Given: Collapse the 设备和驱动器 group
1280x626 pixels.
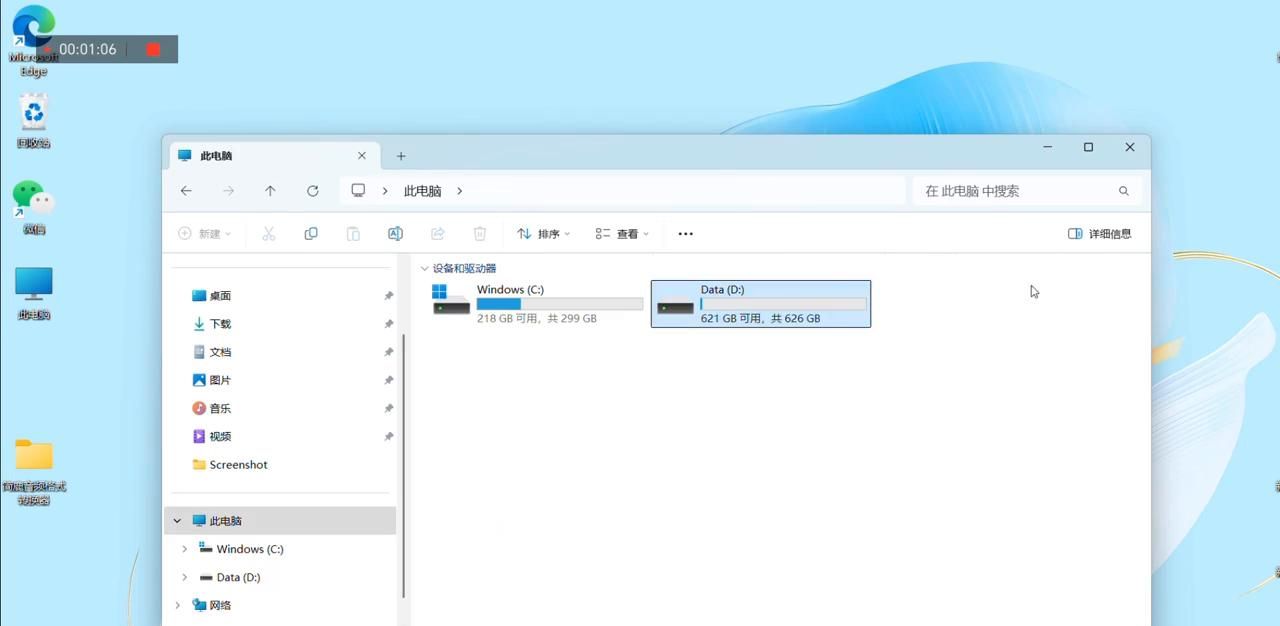Looking at the screenshot, I should [x=425, y=269].
